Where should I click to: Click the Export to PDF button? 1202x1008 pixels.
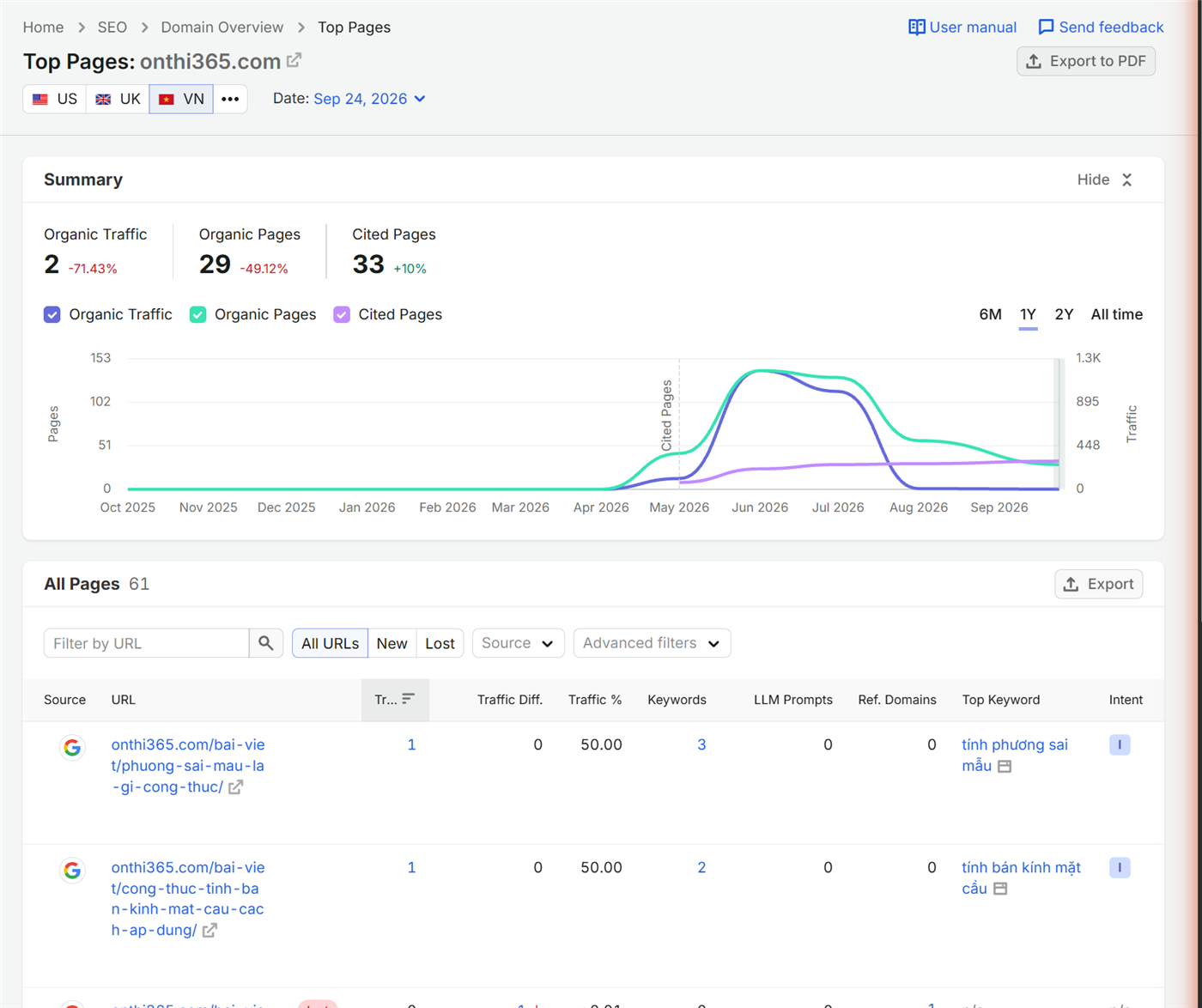tap(1086, 61)
